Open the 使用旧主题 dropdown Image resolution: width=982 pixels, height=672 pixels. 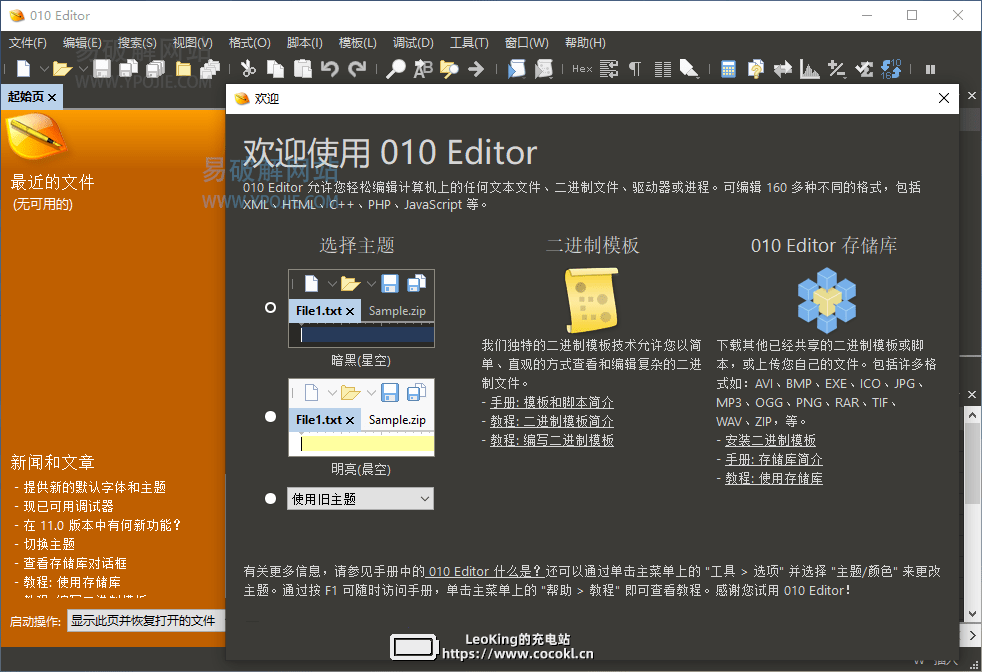tap(360, 499)
